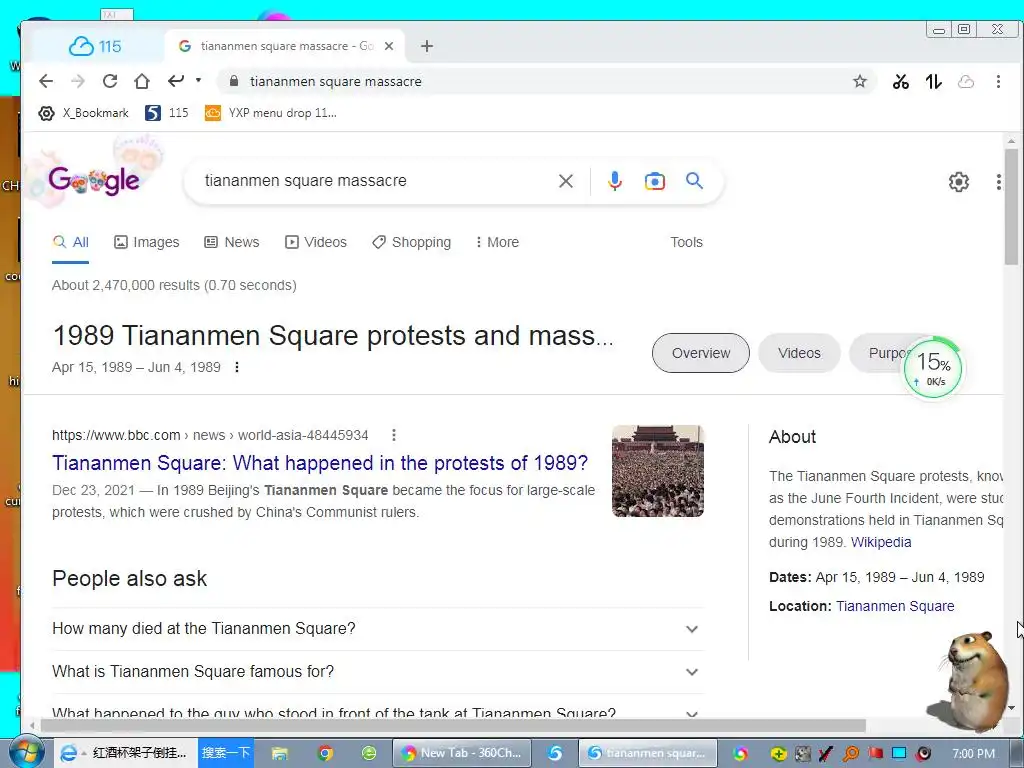The height and width of the screenshot is (768, 1024).
Task: Select the Overview chip
Action: (x=701, y=353)
